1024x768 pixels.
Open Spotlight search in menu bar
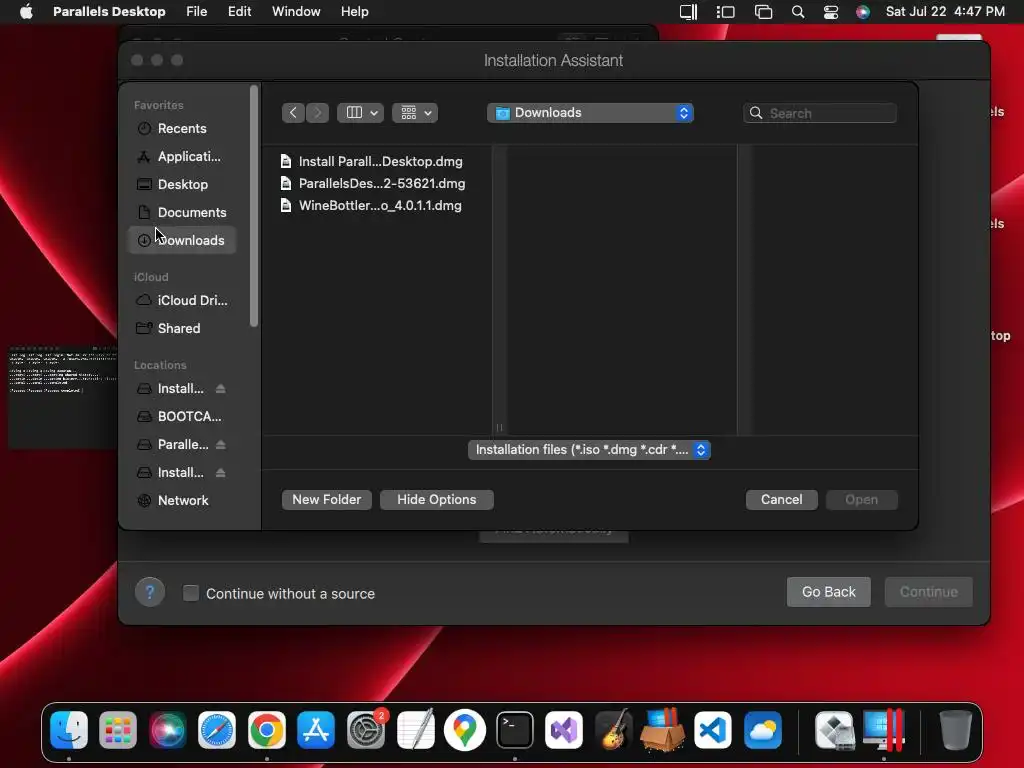click(797, 12)
